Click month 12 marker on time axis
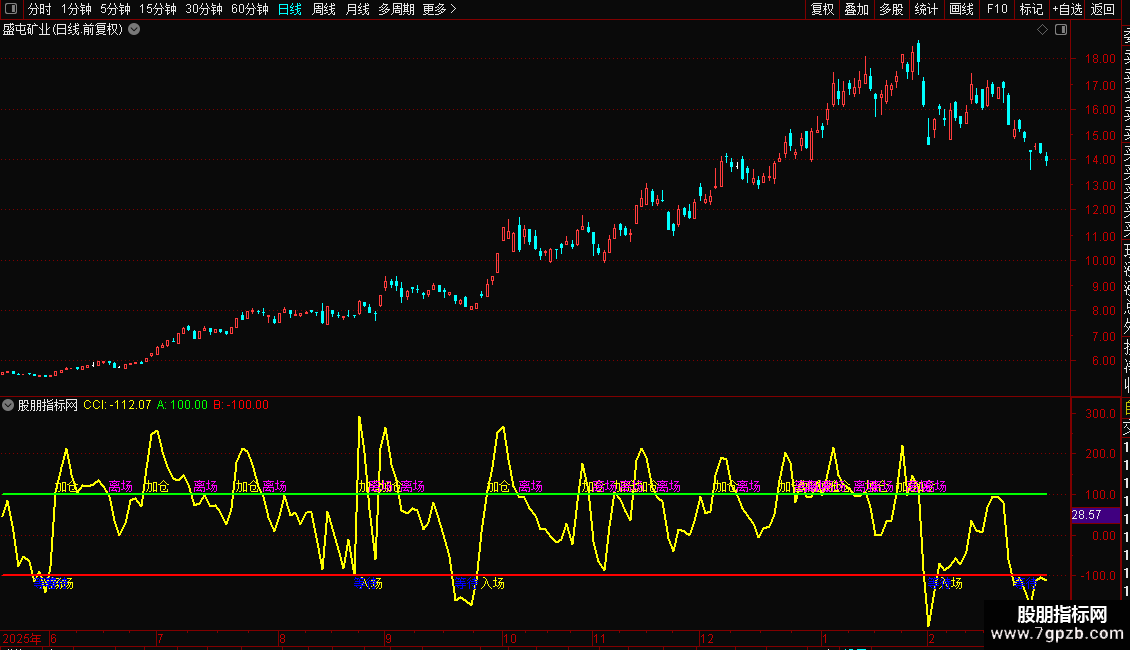The width and height of the screenshot is (1130, 650). [707, 638]
